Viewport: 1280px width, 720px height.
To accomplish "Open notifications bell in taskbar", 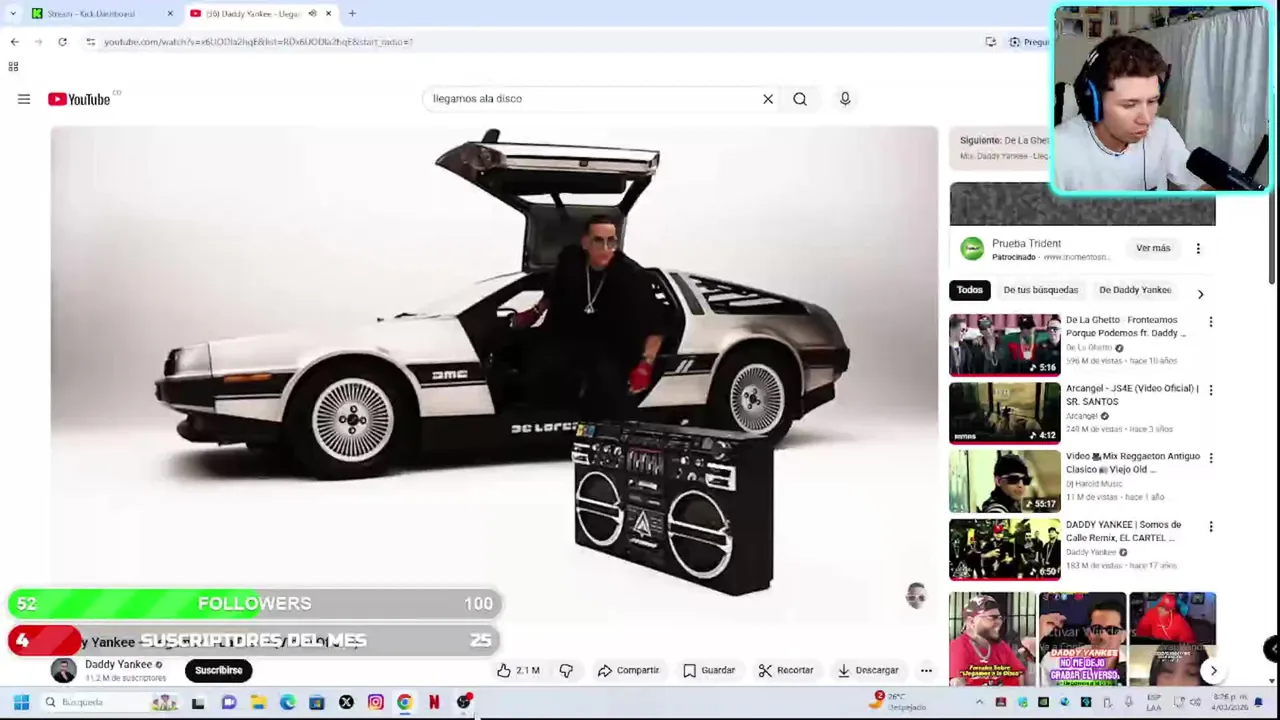I will [x=1258, y=703].
